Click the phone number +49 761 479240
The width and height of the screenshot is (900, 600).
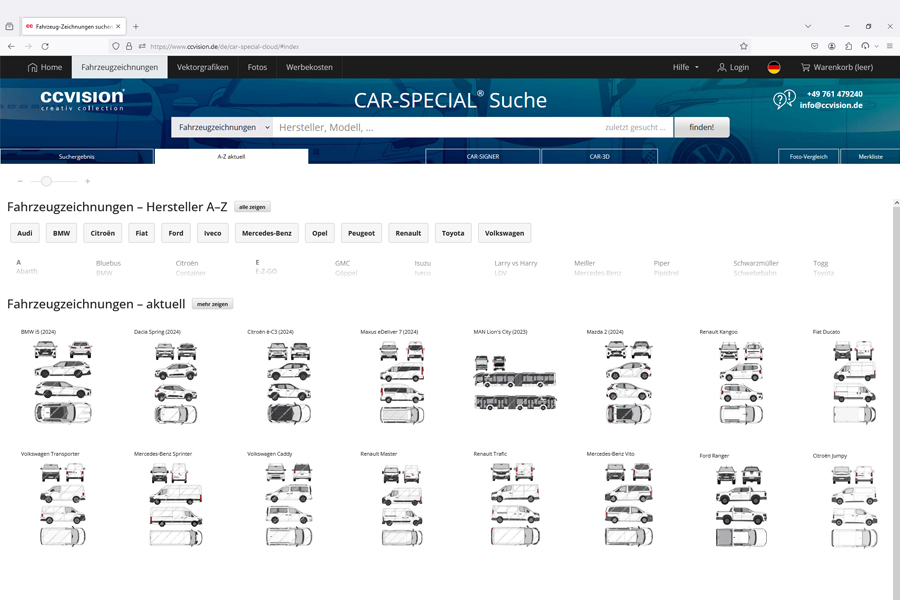[835, 94]
